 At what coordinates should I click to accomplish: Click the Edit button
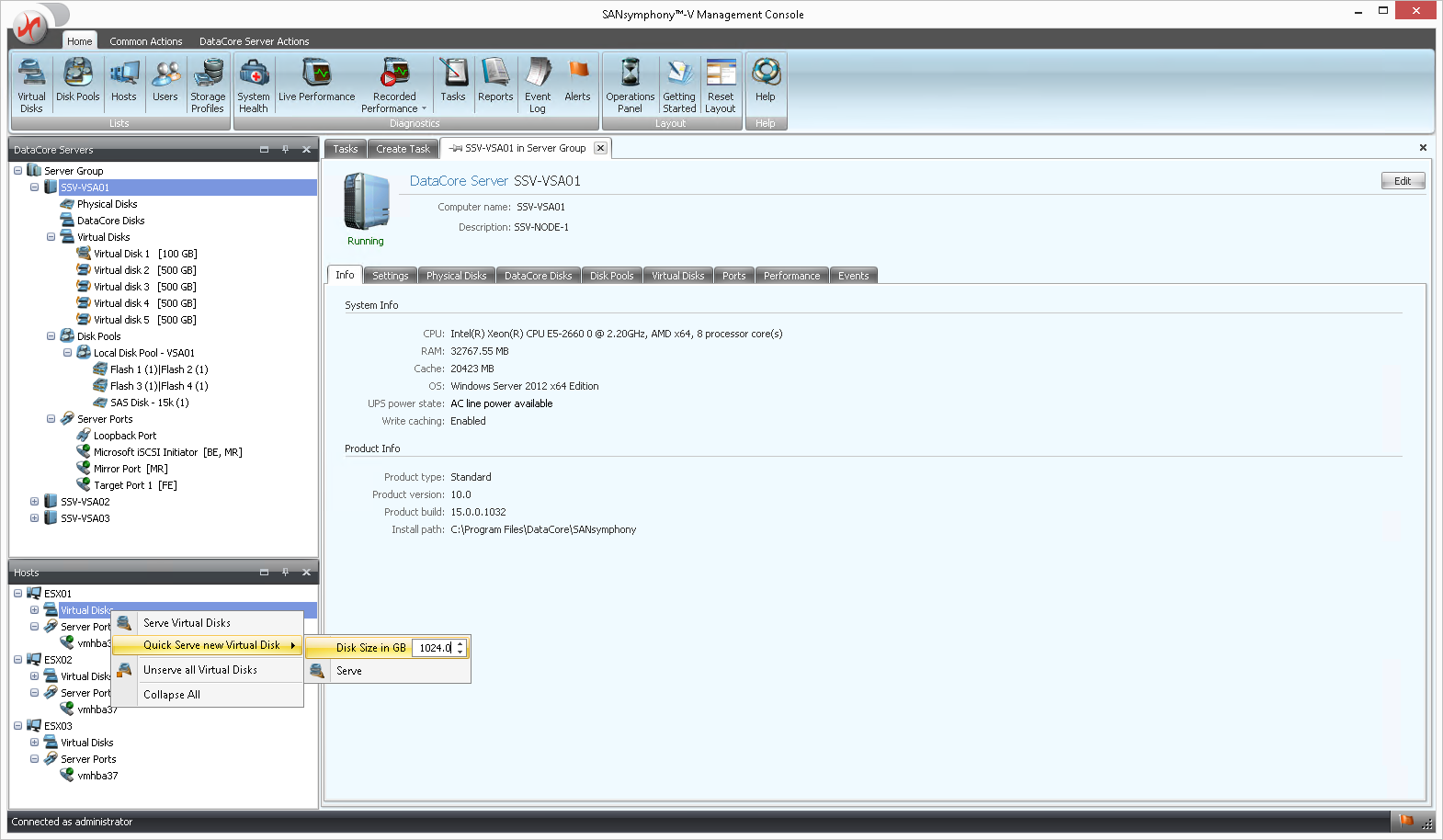click(1402, 181)
